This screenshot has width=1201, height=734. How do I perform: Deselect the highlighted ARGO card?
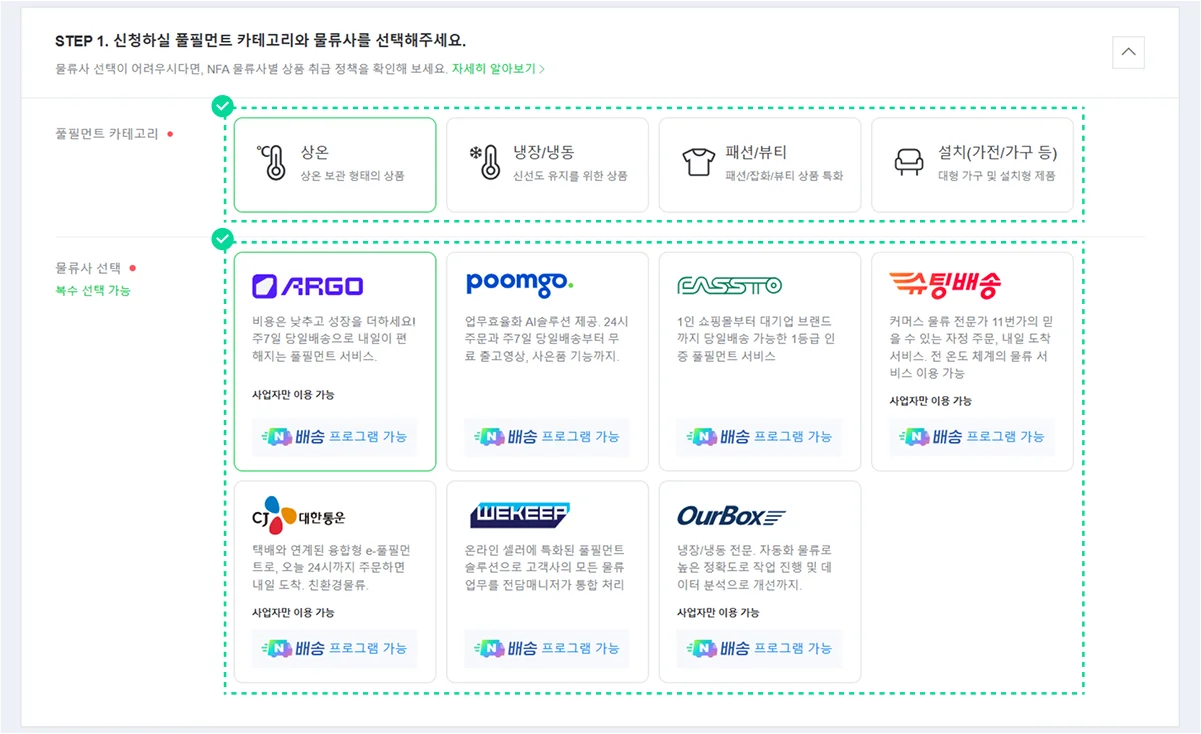coord(334,360)
